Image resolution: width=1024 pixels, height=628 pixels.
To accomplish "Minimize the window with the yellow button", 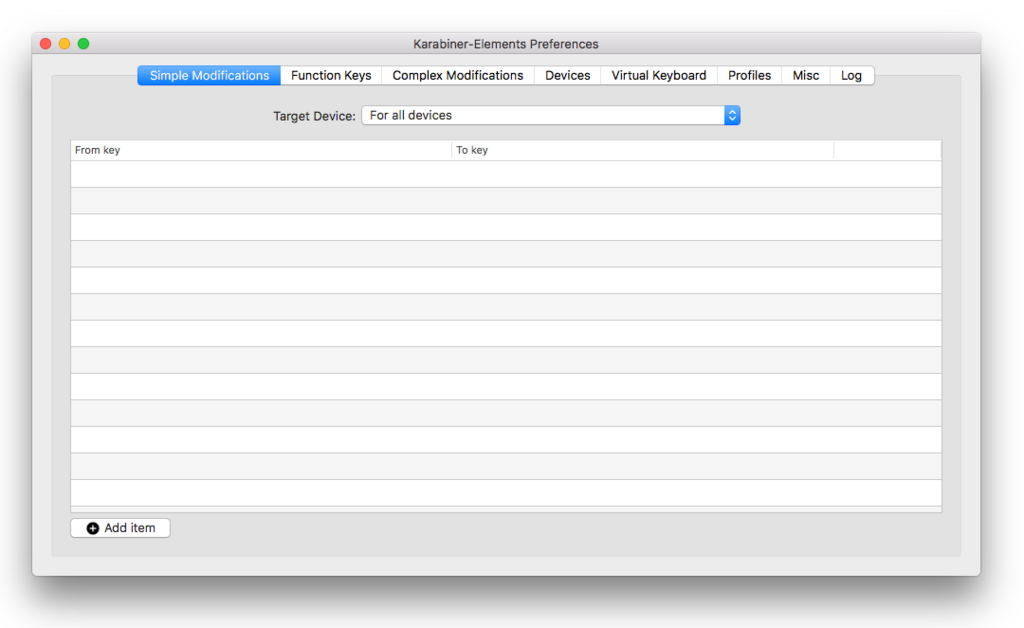I will (65, 44).
